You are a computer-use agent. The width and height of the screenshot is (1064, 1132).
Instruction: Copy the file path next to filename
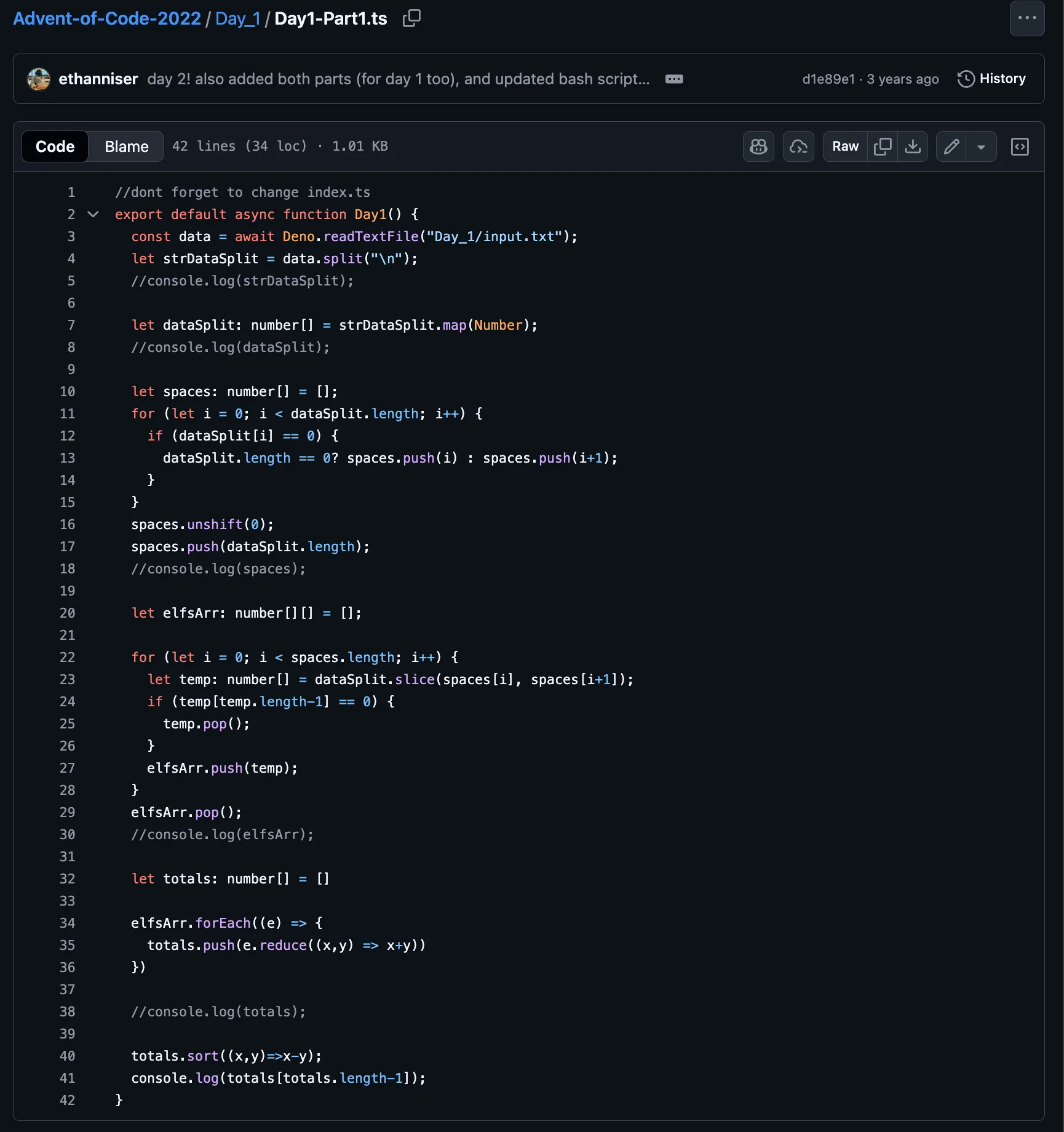[411, 18]
